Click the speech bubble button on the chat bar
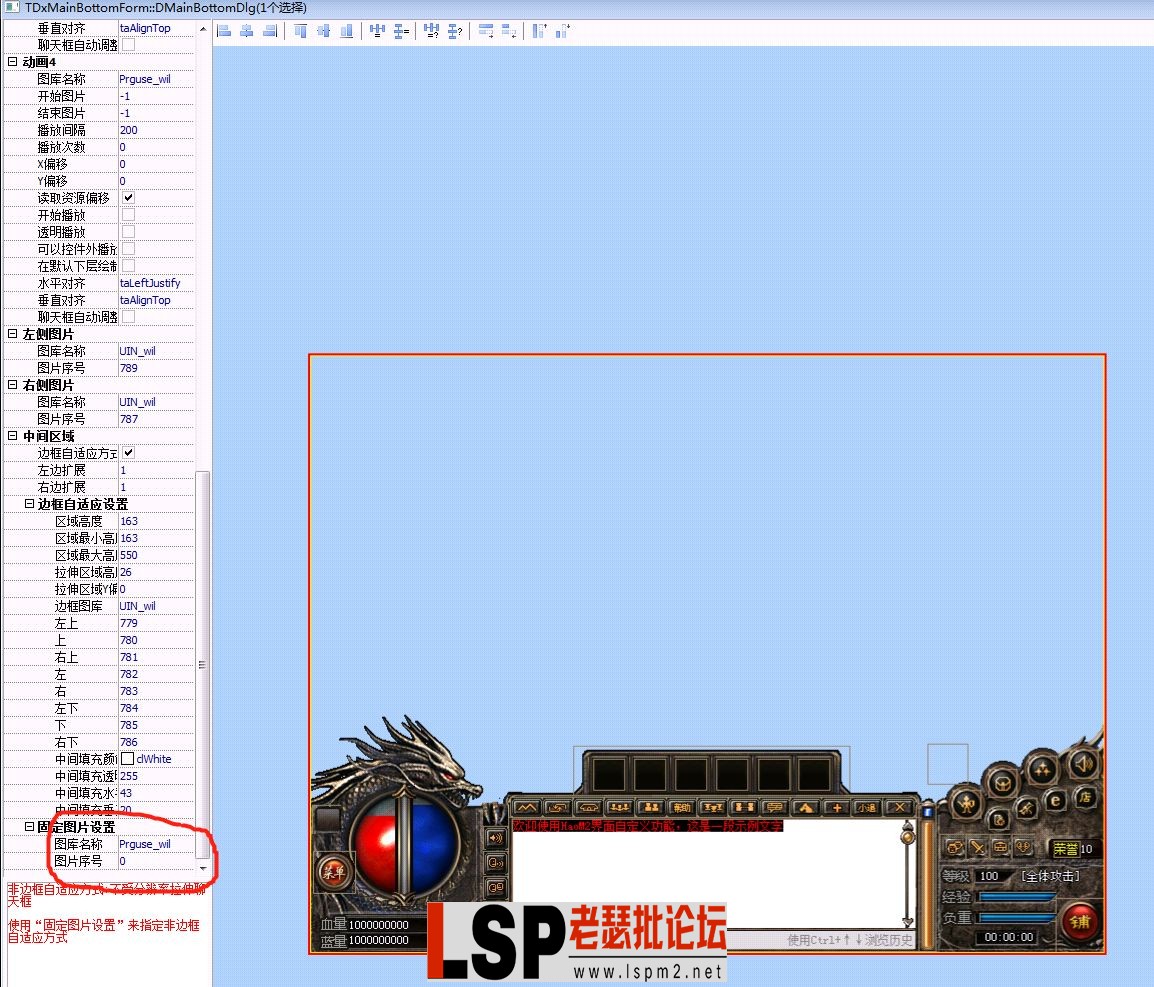 click(775, 807)
